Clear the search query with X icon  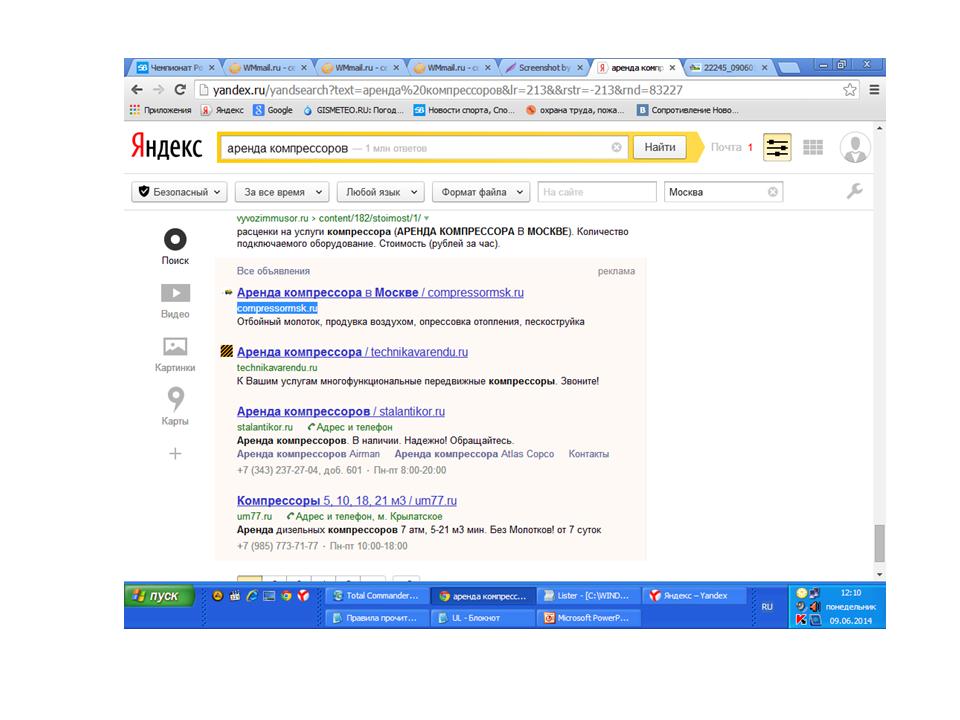tap(617, 147)
